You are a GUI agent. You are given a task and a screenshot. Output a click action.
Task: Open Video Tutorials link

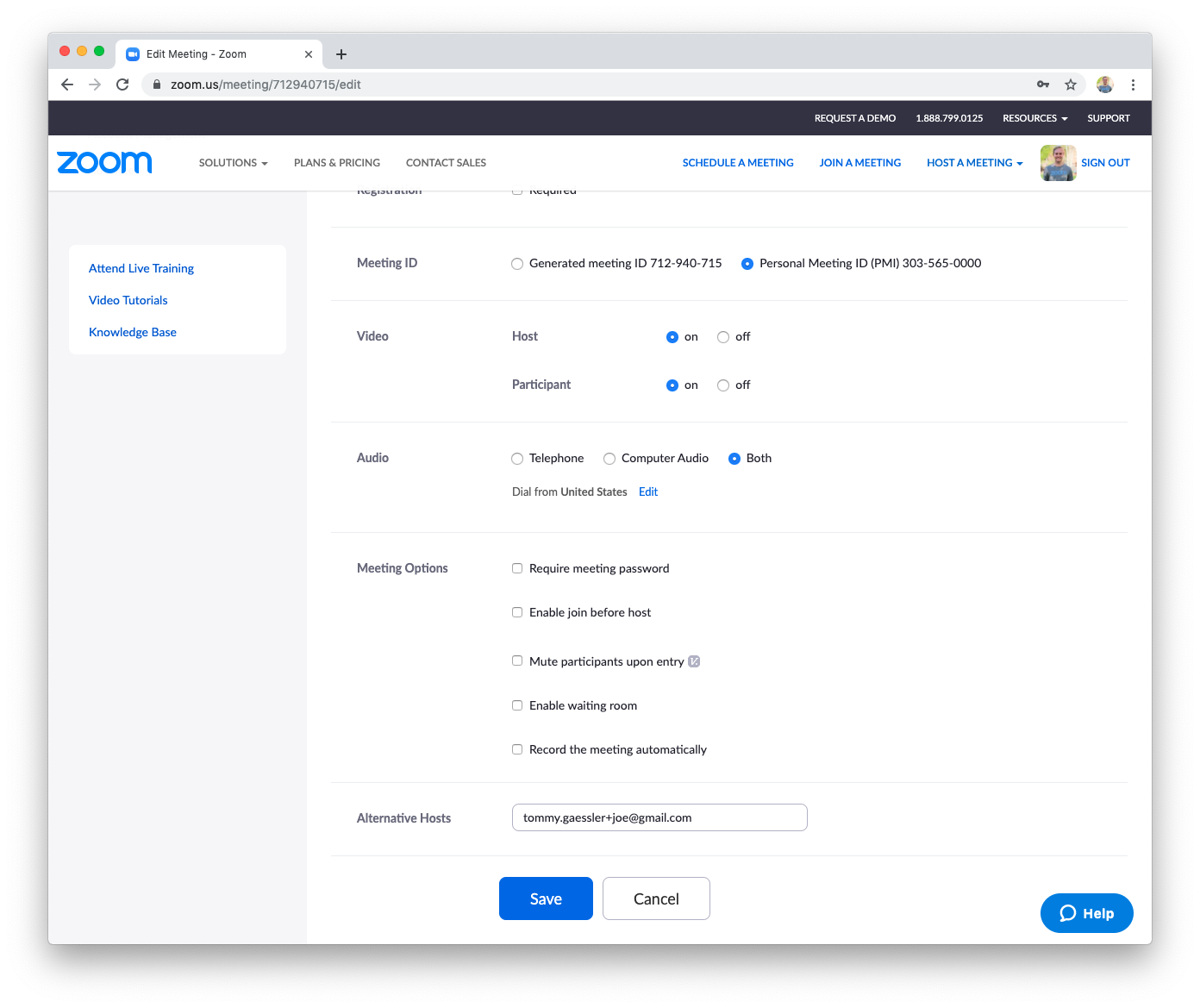(128, 300)
